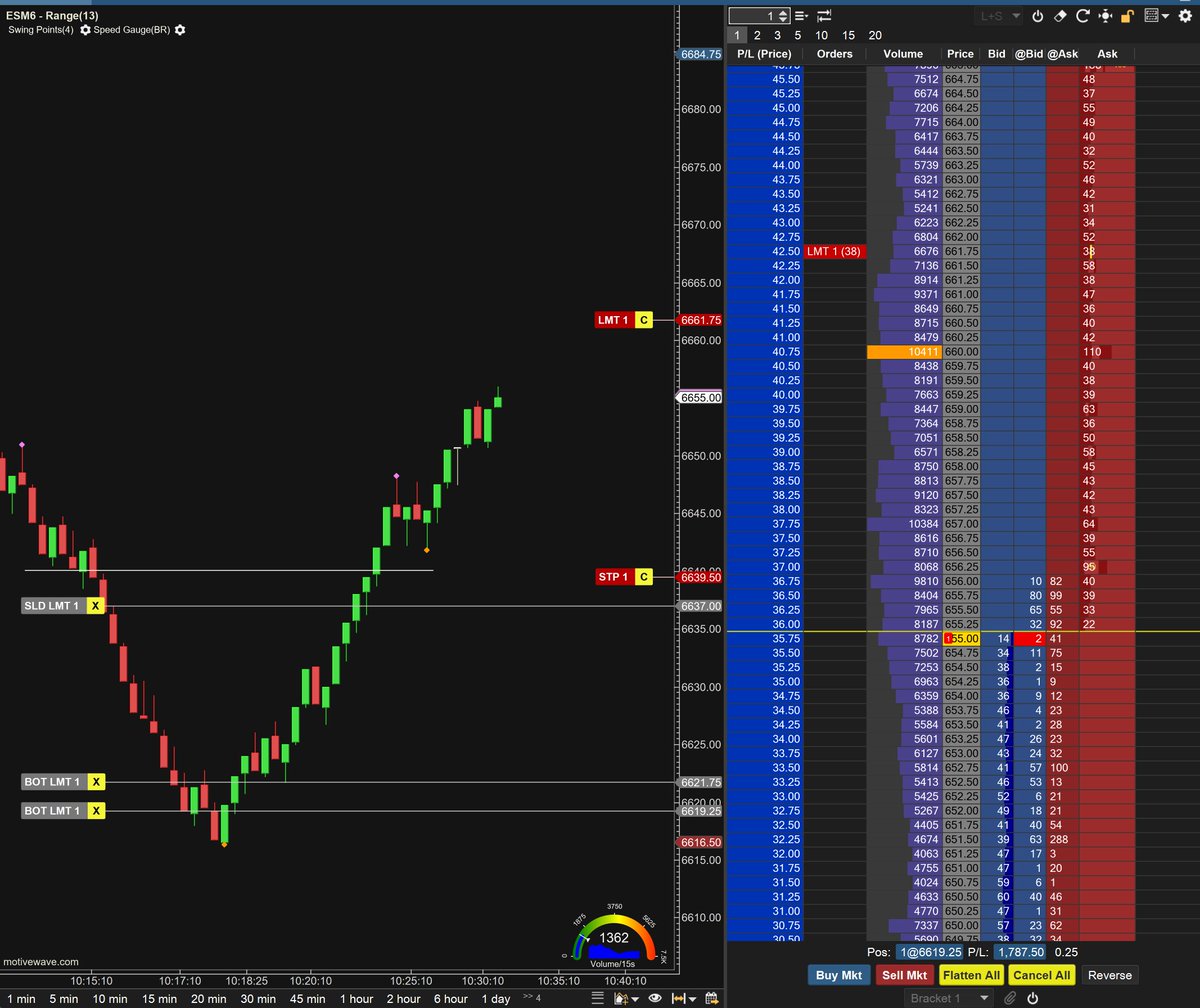Screen dimensions: 1200x1008
Task: Remove the BOT LMT 1 marker at 6619.25
Action: pyautogui.click(x=95, y=811)
